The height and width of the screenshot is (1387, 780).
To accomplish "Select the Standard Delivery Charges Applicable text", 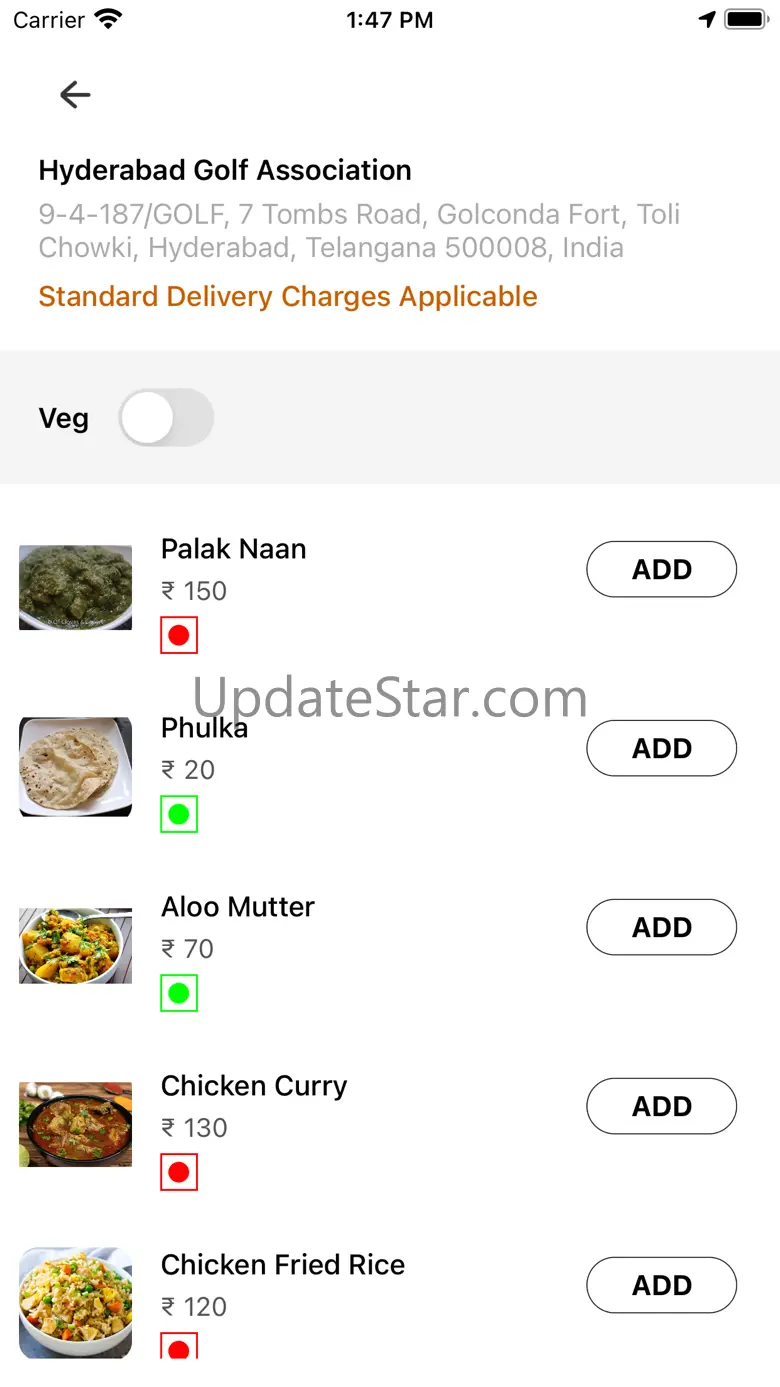I will tap(288, 297).
